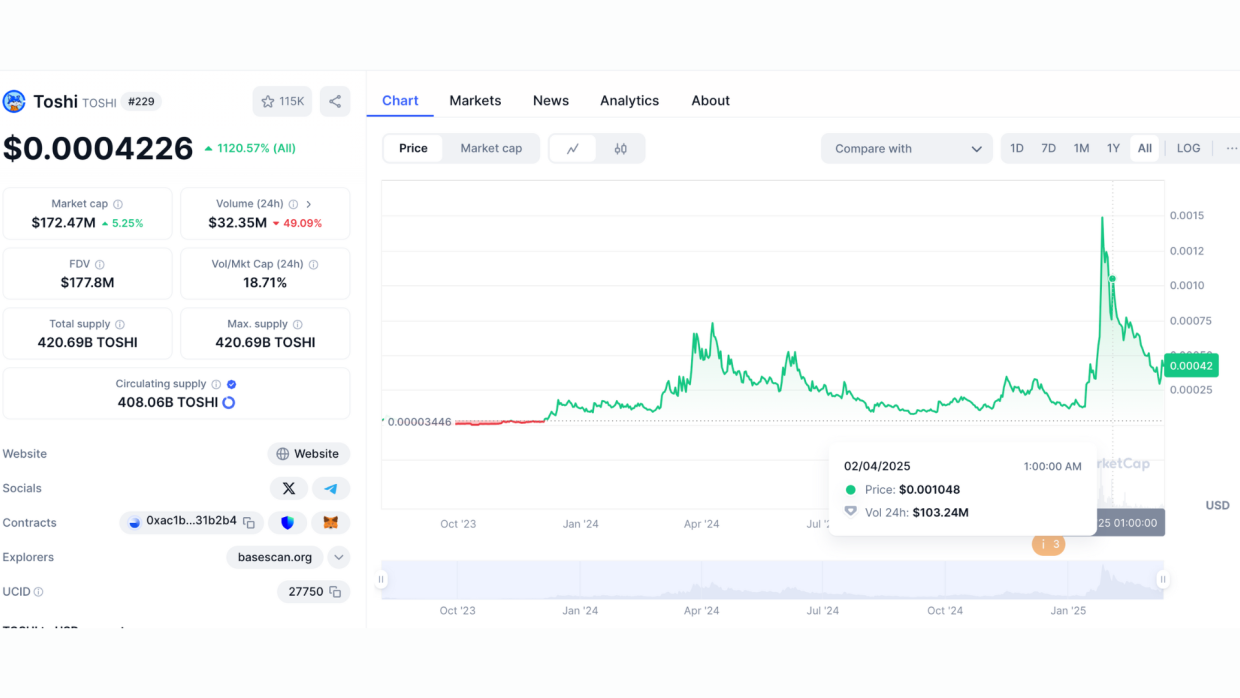Select line chart type icon
Screen dimensions: 1240x698
click(573, 148)
